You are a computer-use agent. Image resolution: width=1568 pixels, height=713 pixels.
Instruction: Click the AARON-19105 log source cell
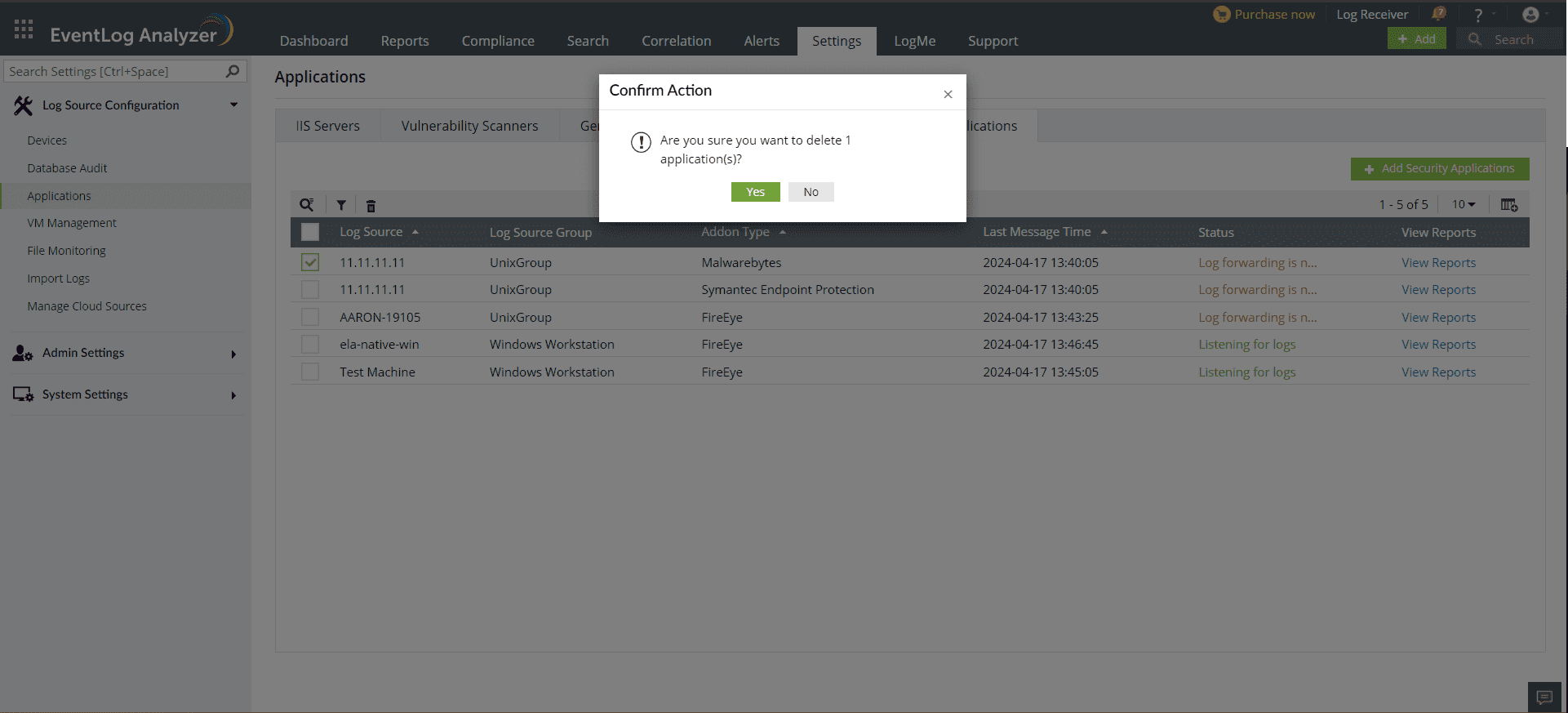(380, 317)
